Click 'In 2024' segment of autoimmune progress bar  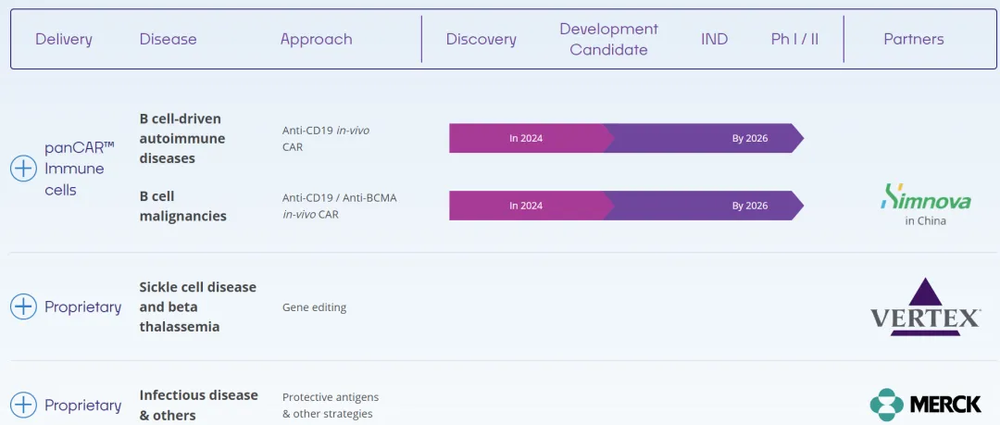pyautogui.click(x=526, y=138)
